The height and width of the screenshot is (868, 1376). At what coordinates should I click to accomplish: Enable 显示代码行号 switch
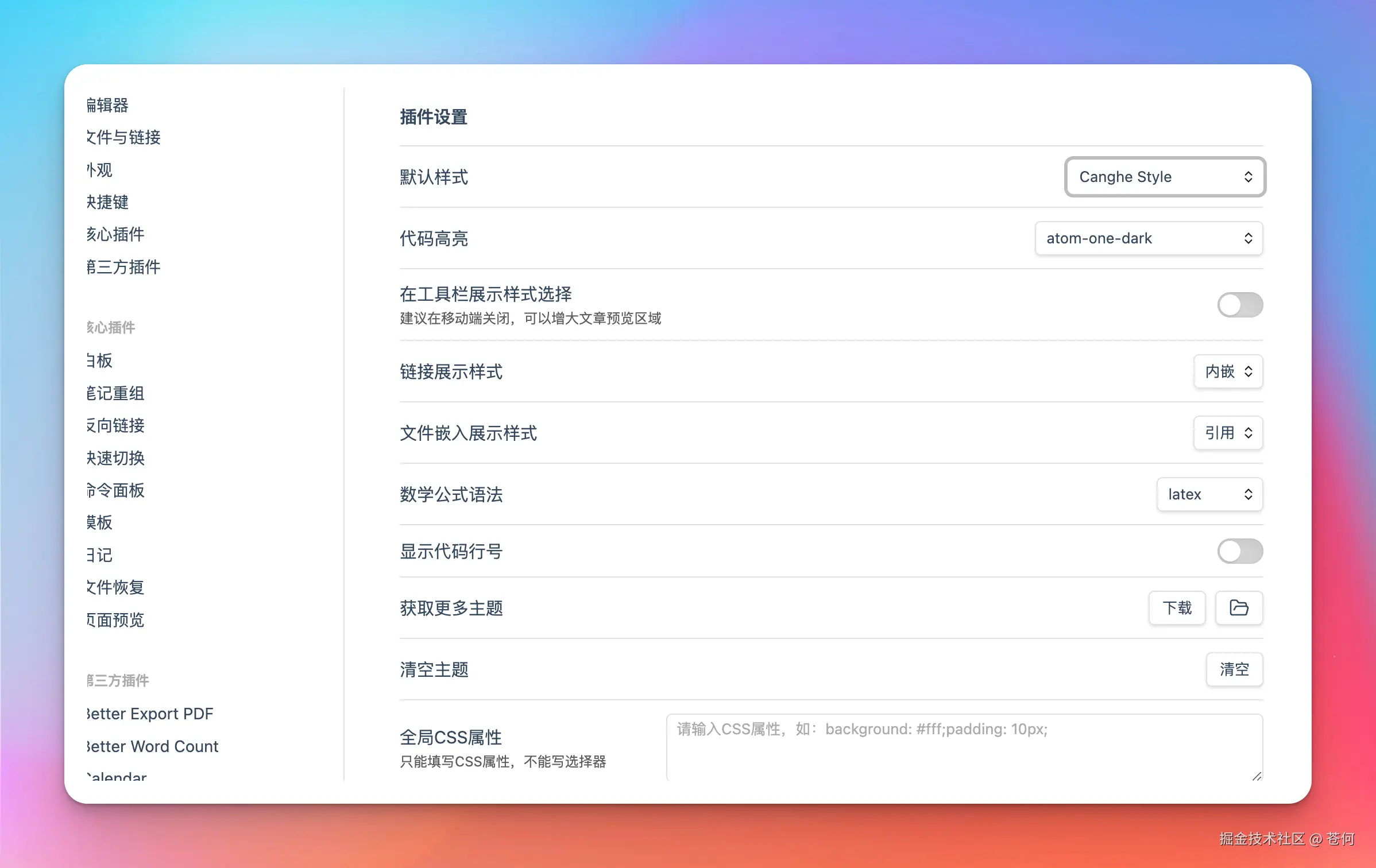[1239, 551]
